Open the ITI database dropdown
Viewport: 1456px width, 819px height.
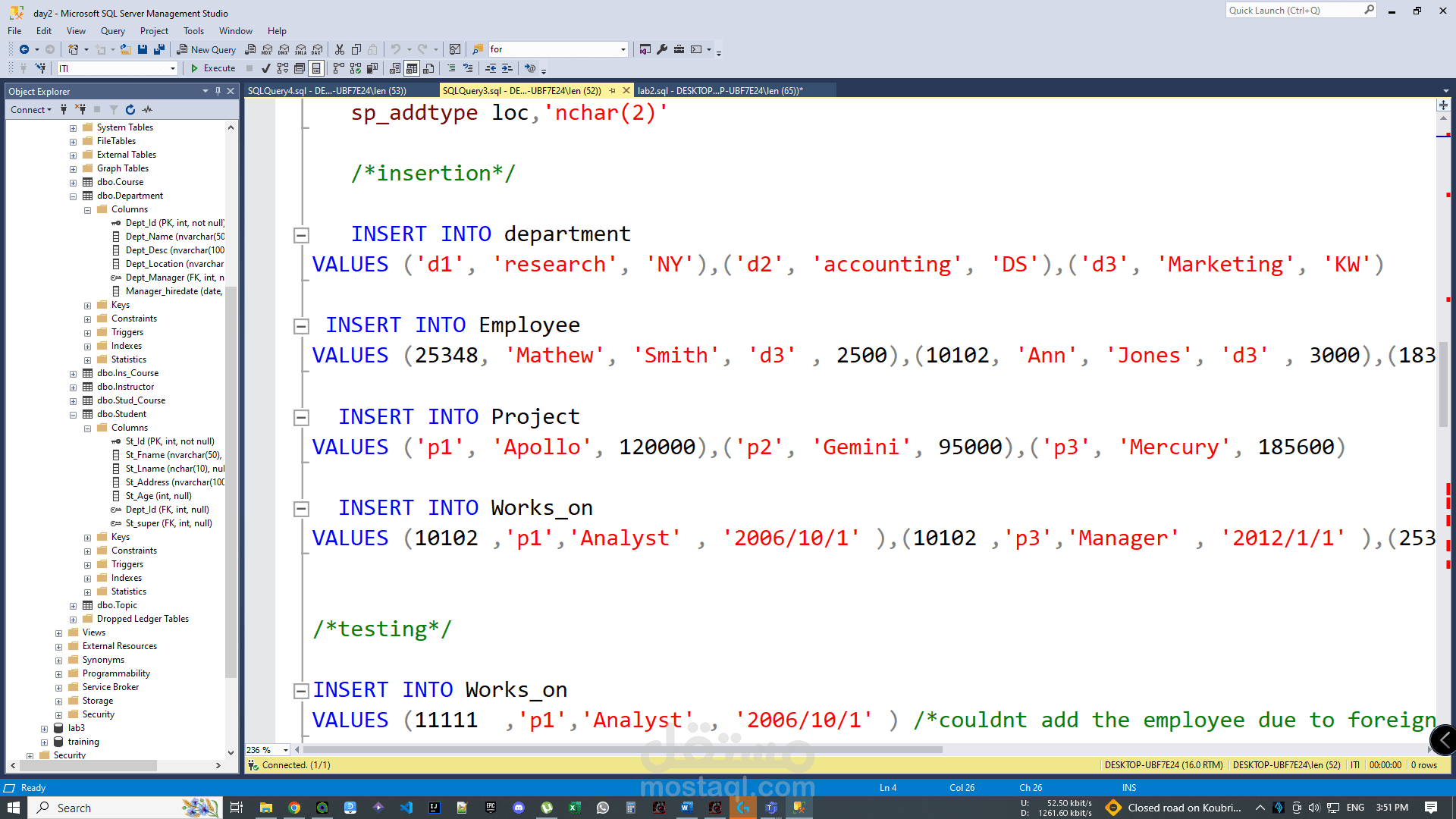point(173,68)
